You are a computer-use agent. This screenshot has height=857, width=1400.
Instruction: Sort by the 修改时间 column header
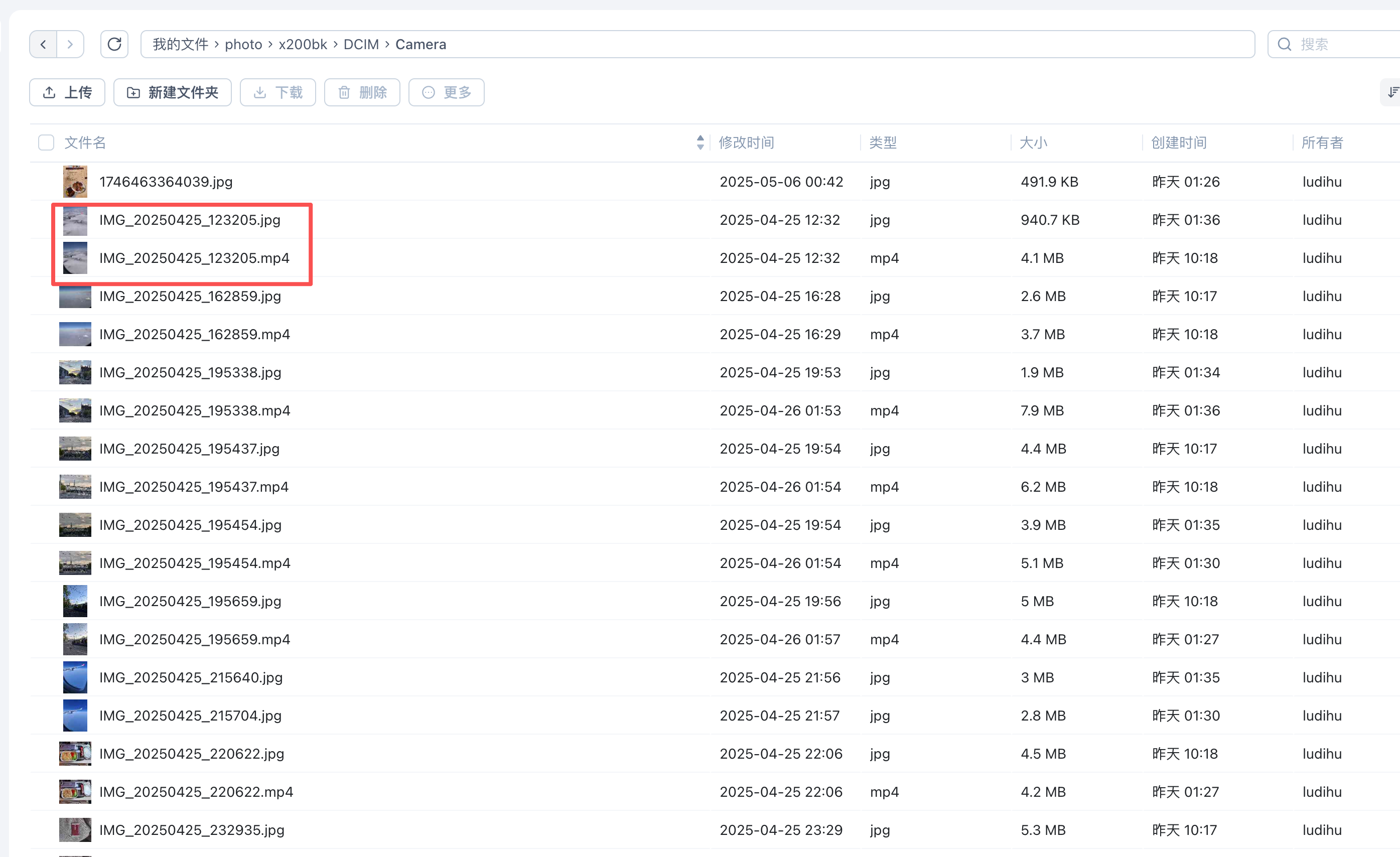pos(746,142)
